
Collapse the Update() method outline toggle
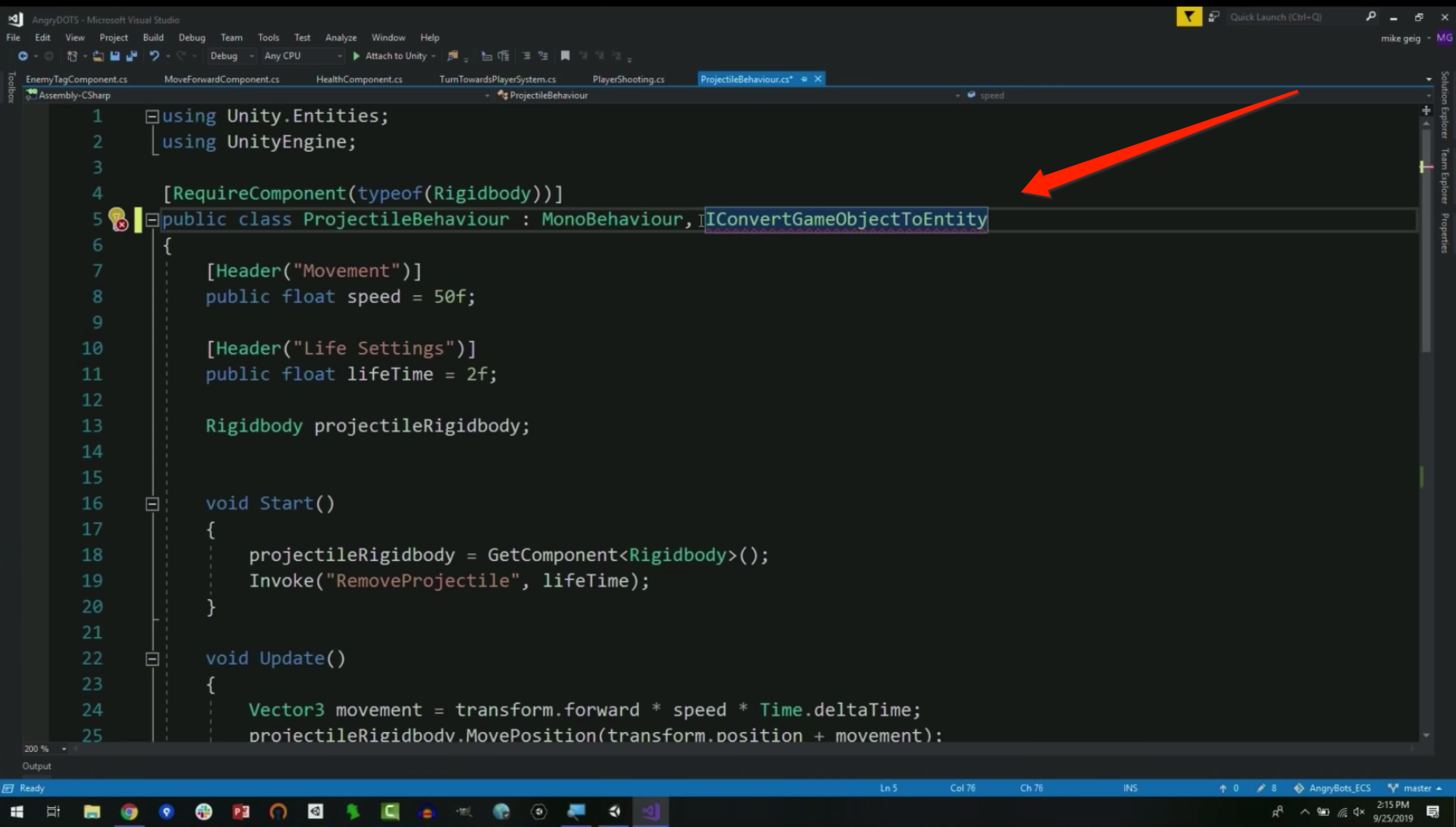(152, 659)
